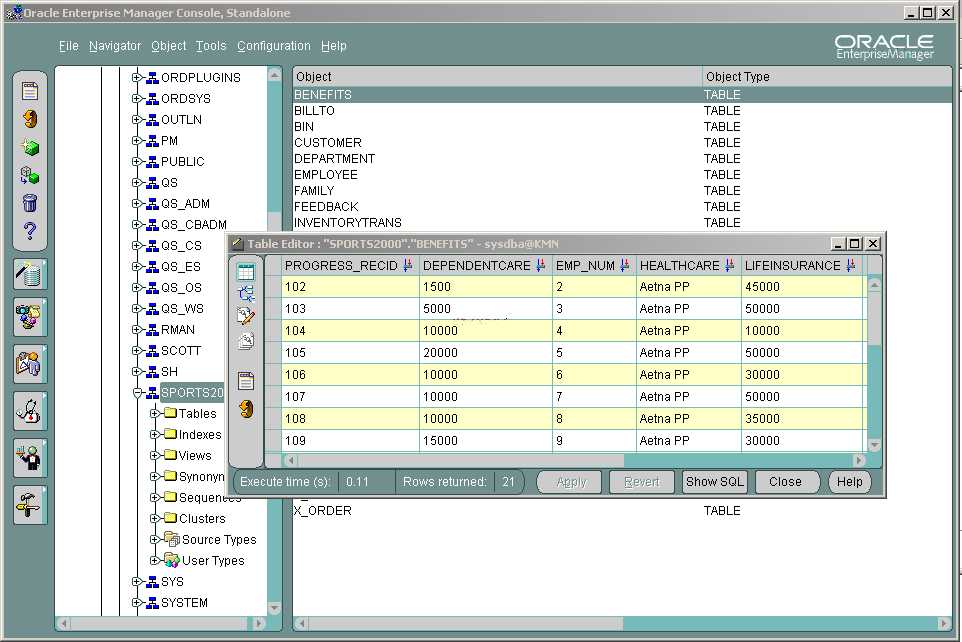Open the clipboard and person drawer icon
Screen dimensions: 962x642
click(30, 364)
